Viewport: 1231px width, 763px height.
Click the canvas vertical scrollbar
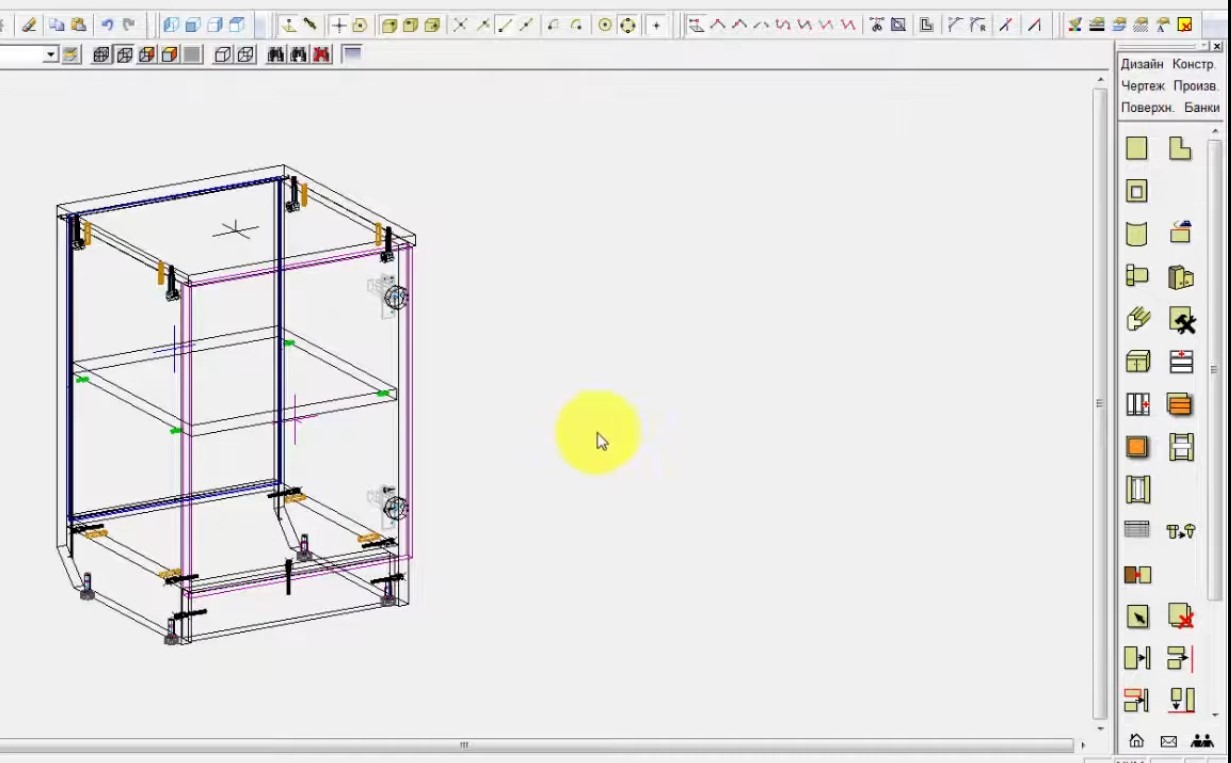1100,403
